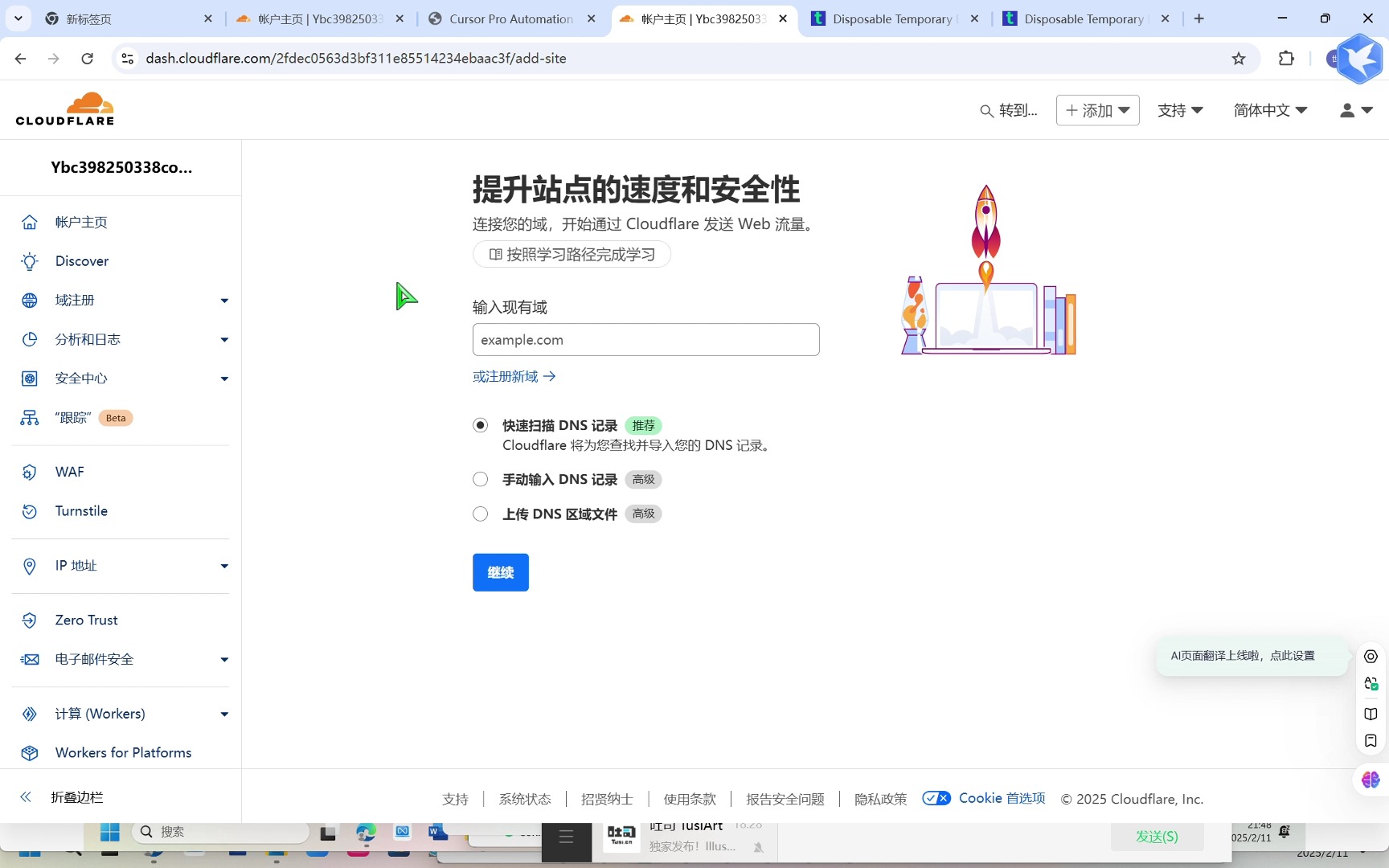Viewport: 1389px width, 868px height.
Task: Click the AI translate settings circle icon
Action: point(1371,657)
